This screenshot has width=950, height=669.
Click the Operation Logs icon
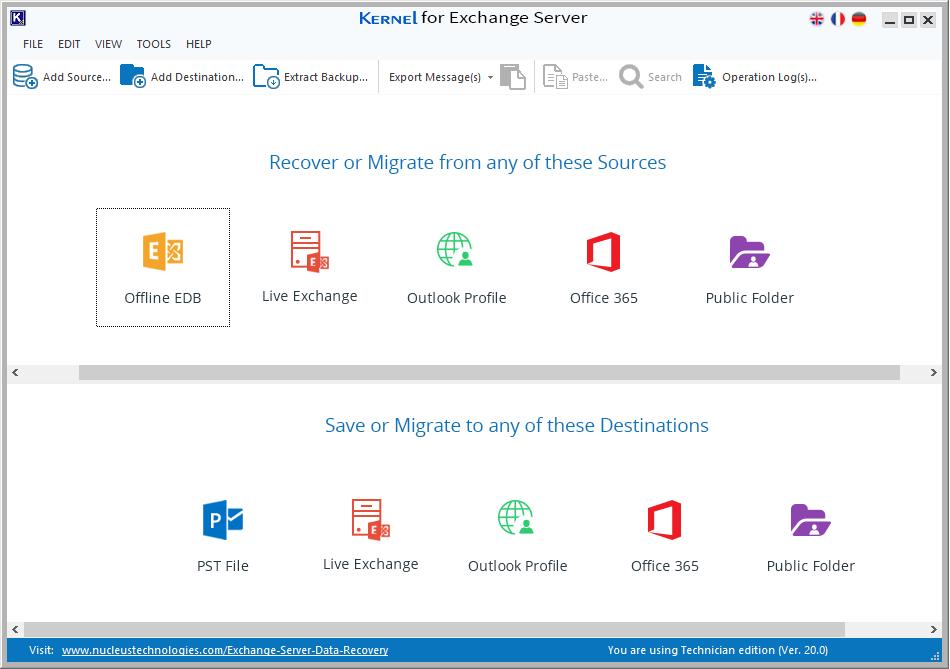tap(705, 77)
